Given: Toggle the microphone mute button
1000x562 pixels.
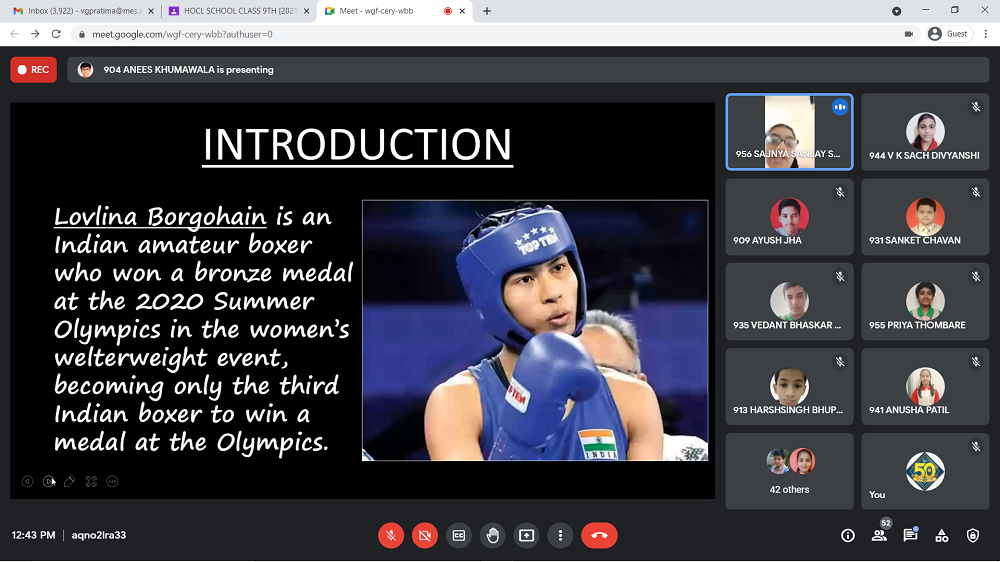Looking at the screenshot, I should [391, 535].
